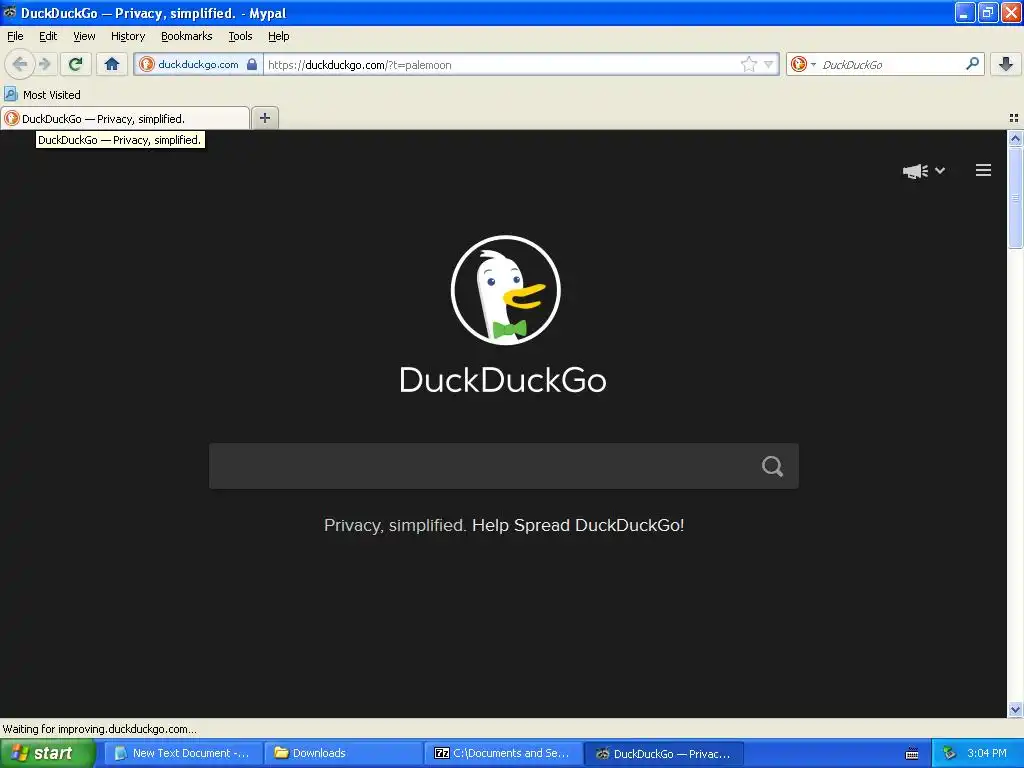Click the scrollbar up arrow
Viewport: 1024px width, 768px height.
(1015, 138)
